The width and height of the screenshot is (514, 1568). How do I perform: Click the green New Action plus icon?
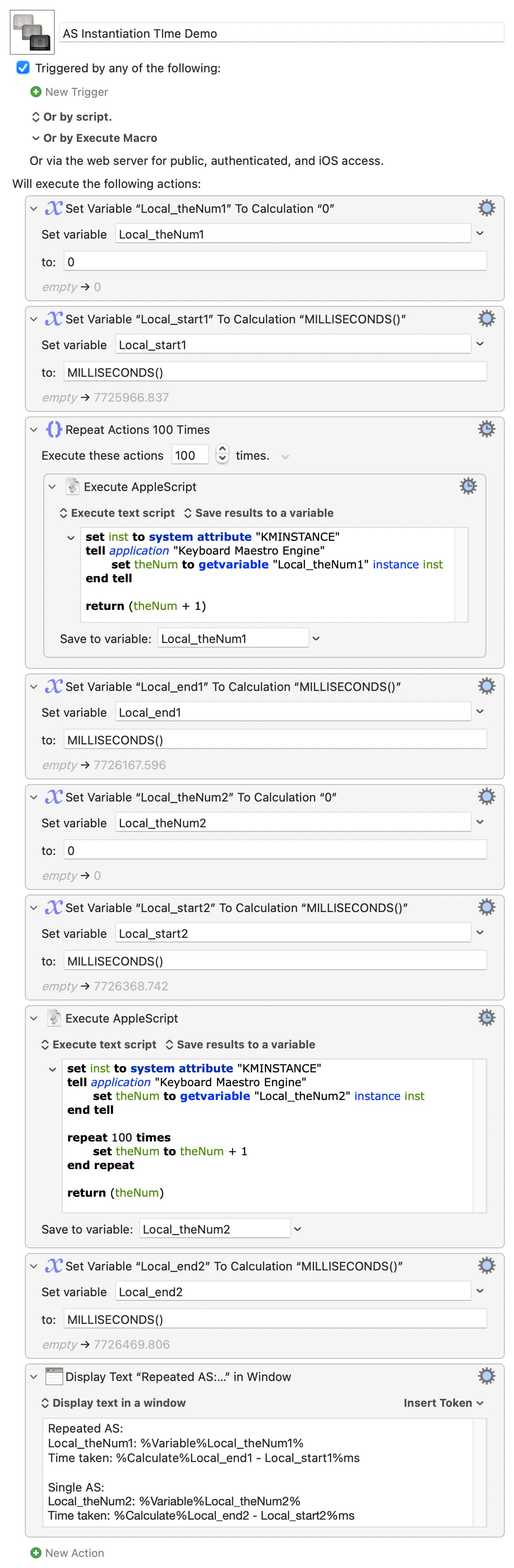pos(36,1553)
